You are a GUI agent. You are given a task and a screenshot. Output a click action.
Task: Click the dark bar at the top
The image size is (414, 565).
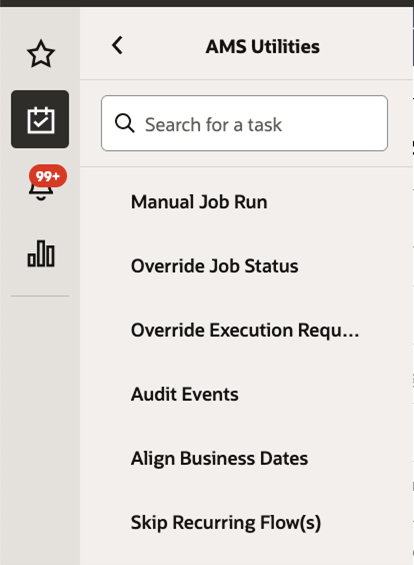(x=207, y=3)
